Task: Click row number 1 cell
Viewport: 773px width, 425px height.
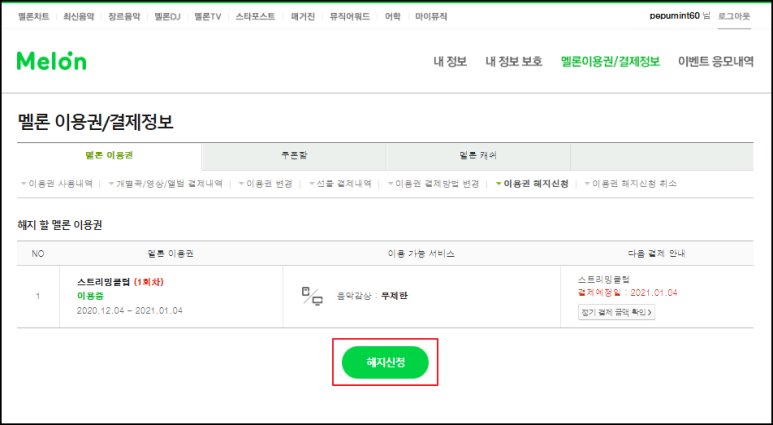Action: pos(38,296)
